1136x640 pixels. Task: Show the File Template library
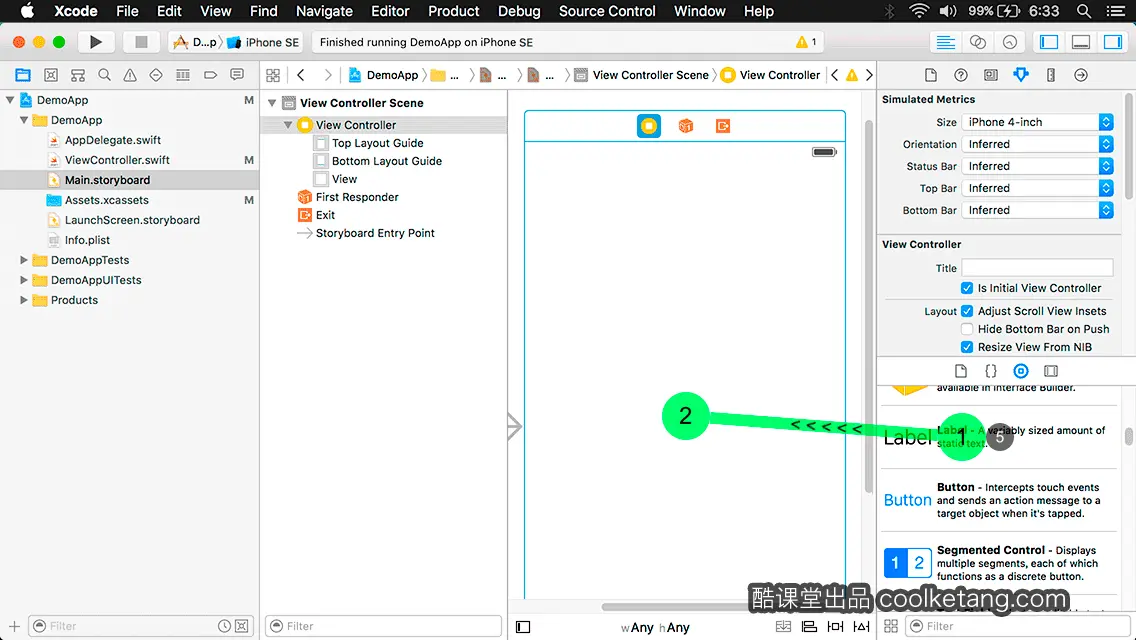961,371
